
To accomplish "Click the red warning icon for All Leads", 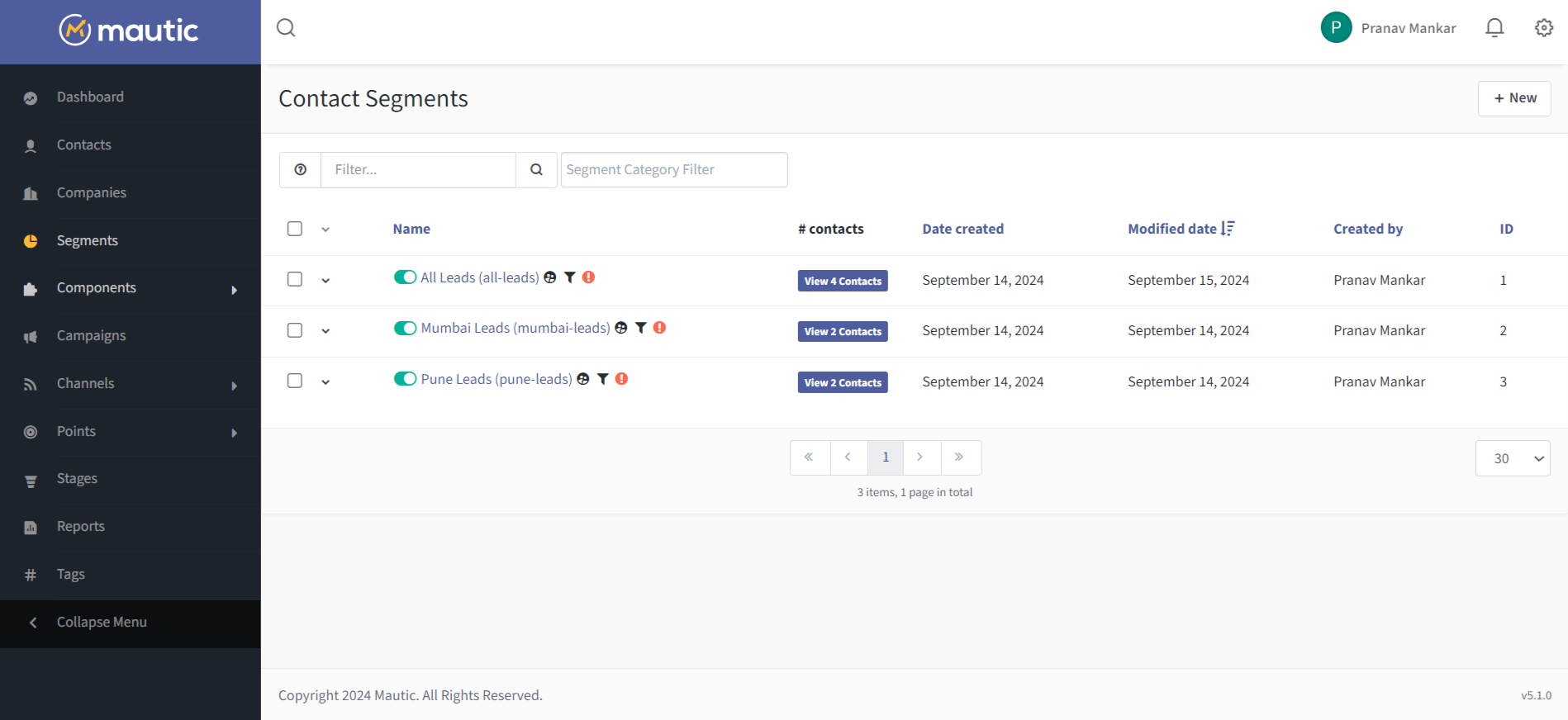I will coord(588,277).
